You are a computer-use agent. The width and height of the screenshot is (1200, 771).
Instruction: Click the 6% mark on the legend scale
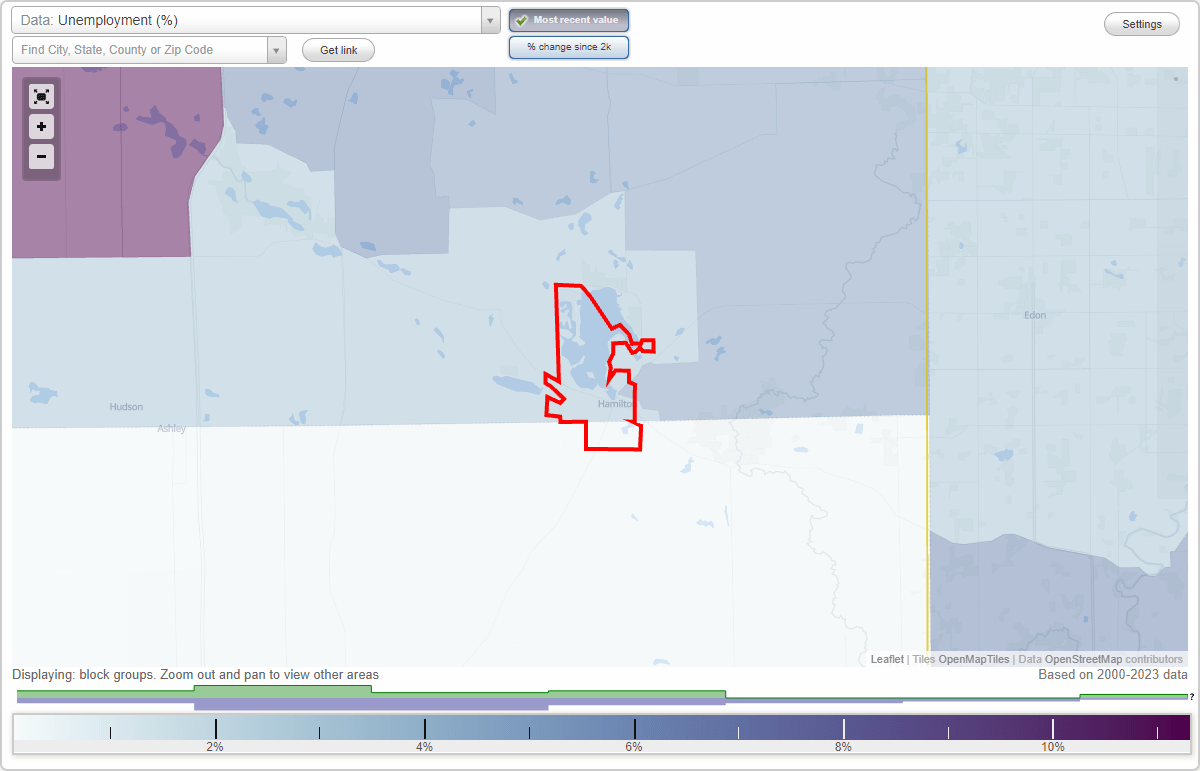pyautogui.click(x=634, y=727)
